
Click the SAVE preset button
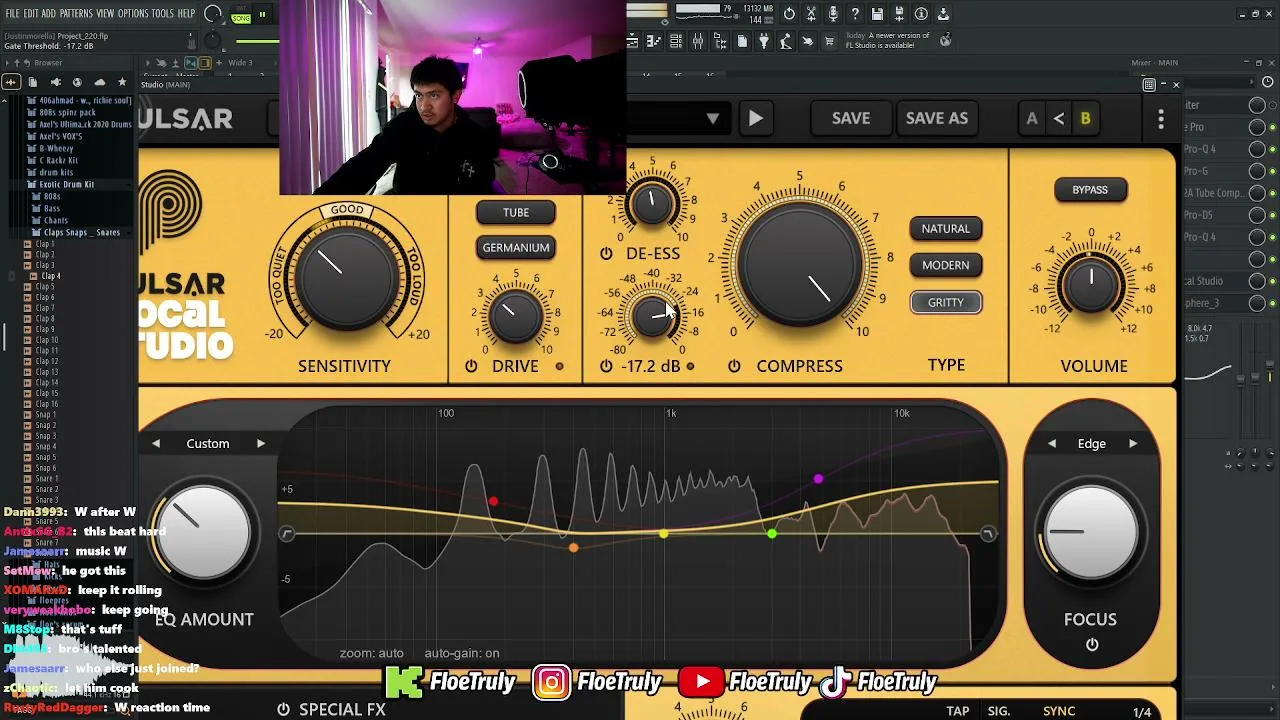coord(851,118)
